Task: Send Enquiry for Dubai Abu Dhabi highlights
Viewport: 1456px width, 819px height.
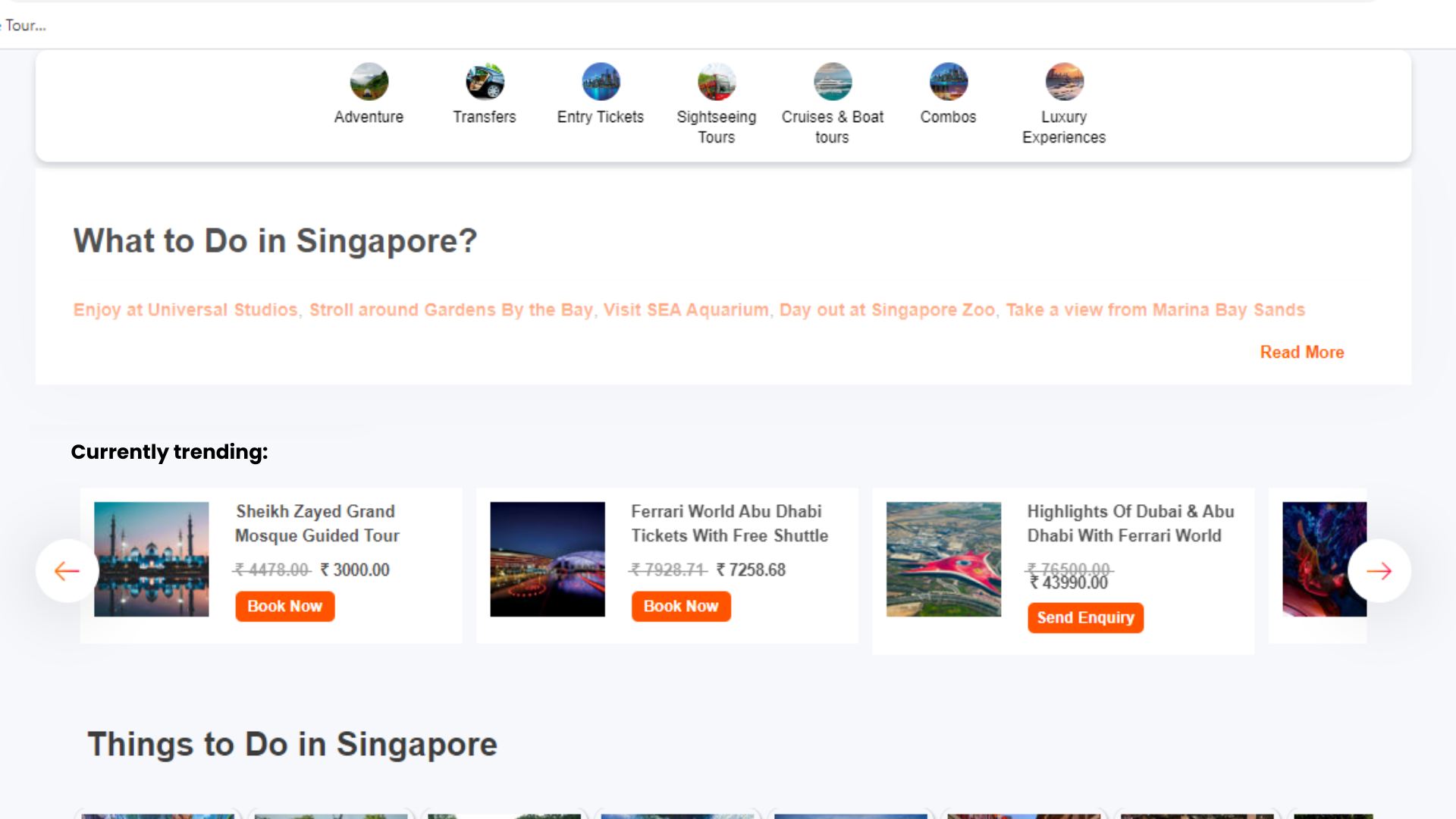Action: [x=1085, y=618]
